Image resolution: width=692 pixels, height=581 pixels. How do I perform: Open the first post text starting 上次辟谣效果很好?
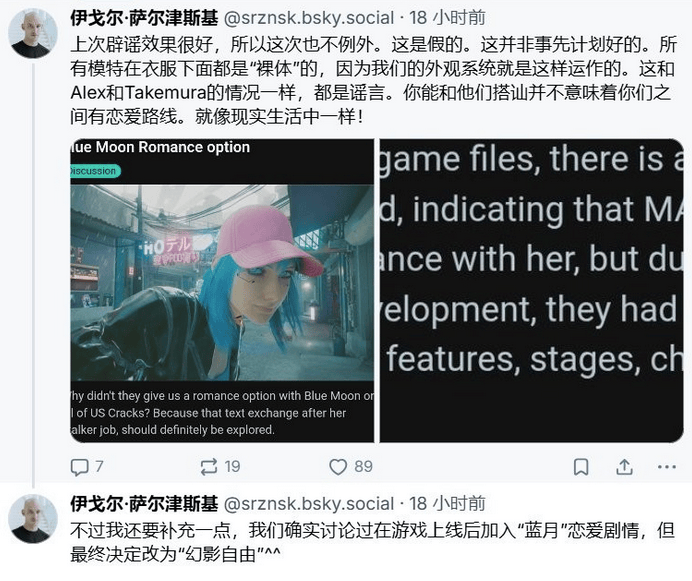tap(373, 80)
